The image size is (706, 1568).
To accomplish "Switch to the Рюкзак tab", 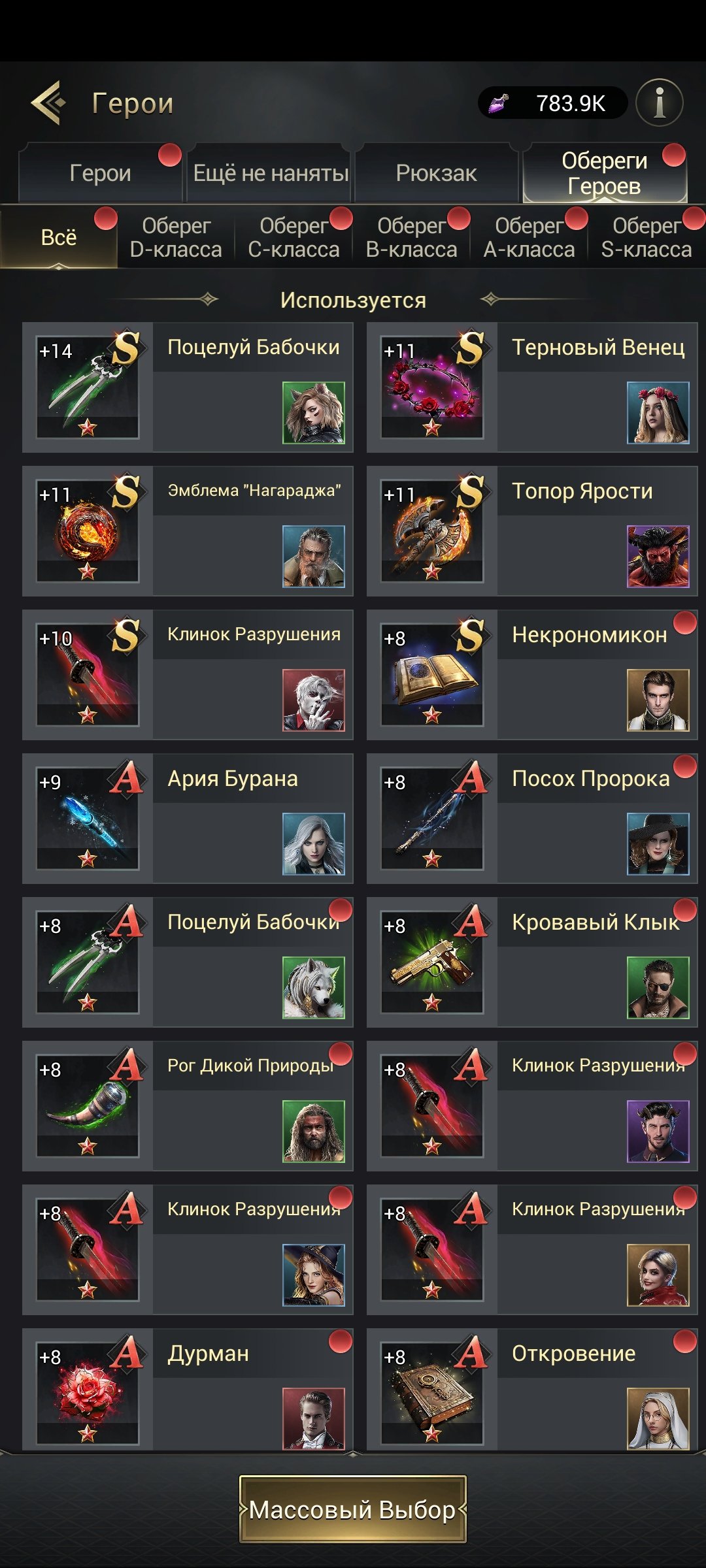I will click(436, 173).
